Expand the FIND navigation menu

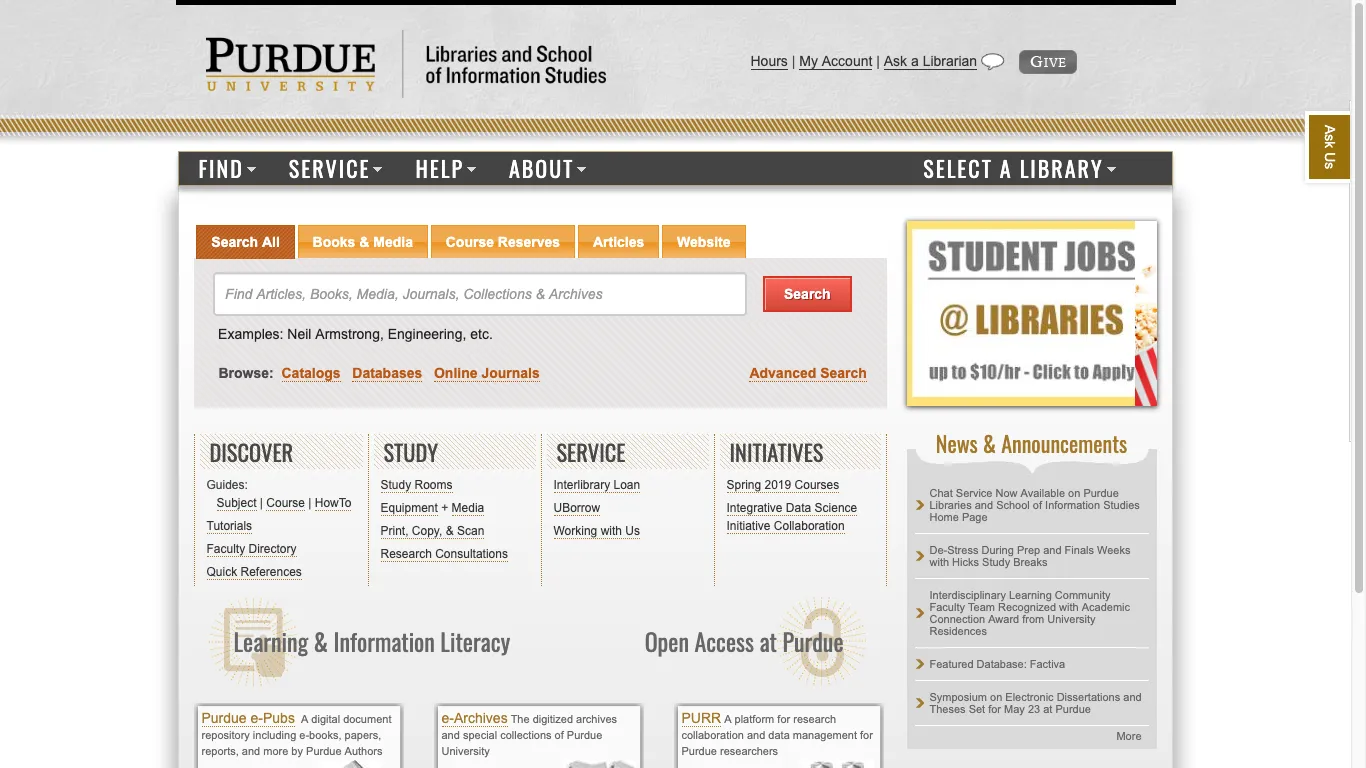tap(226, 169)
